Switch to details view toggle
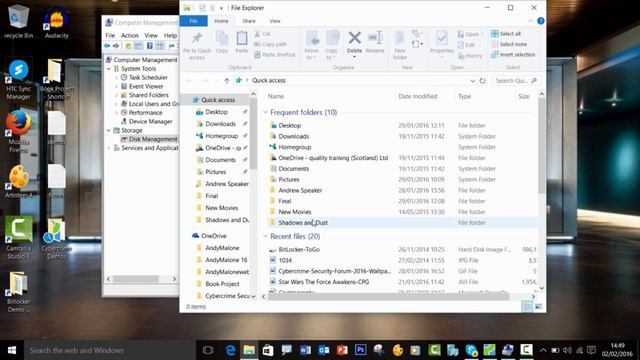The height and width of the screenshot is (360, 640). click(x=527, y=307)
